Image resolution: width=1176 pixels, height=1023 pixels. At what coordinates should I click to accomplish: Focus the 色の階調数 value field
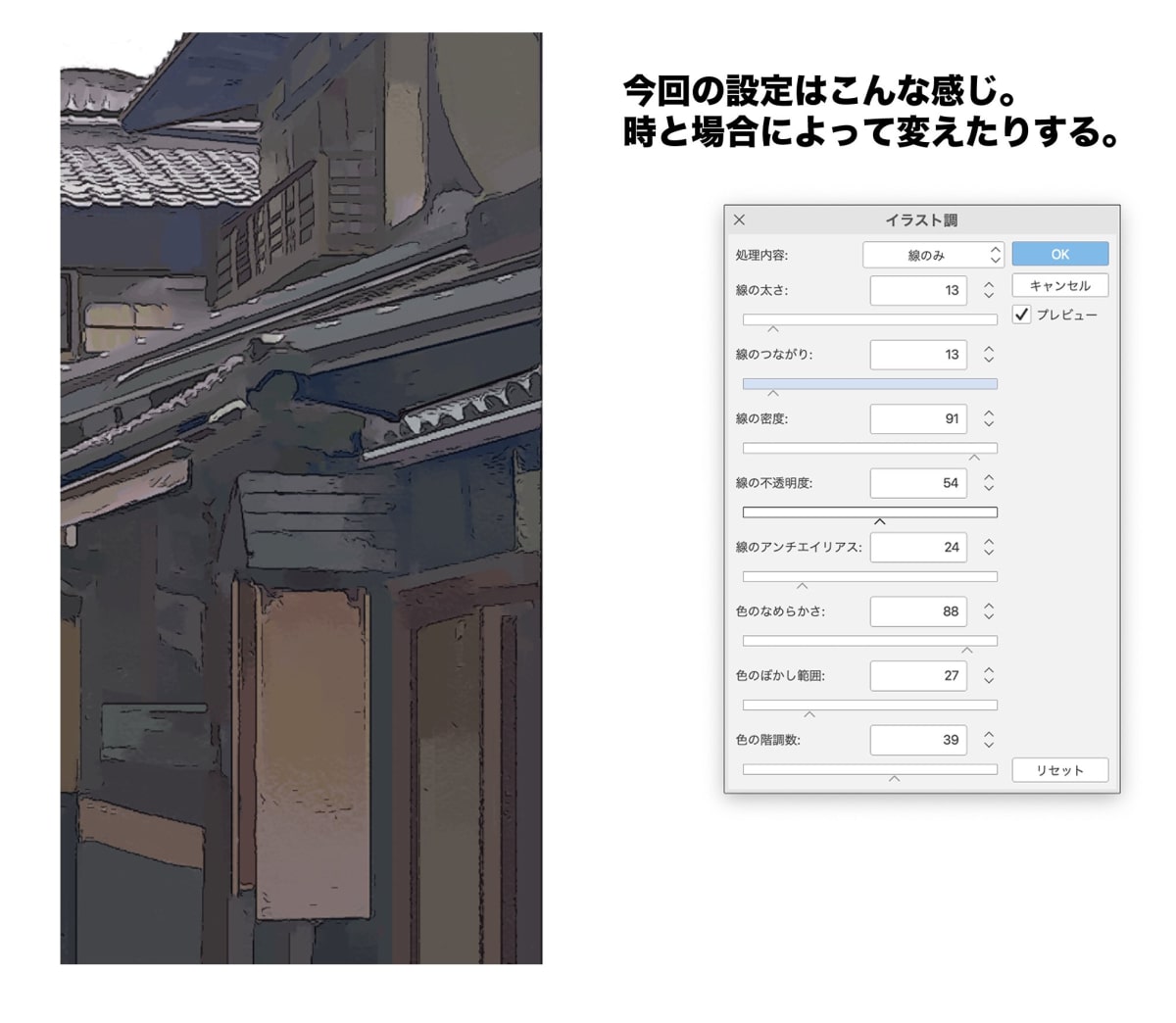(918, 740)
